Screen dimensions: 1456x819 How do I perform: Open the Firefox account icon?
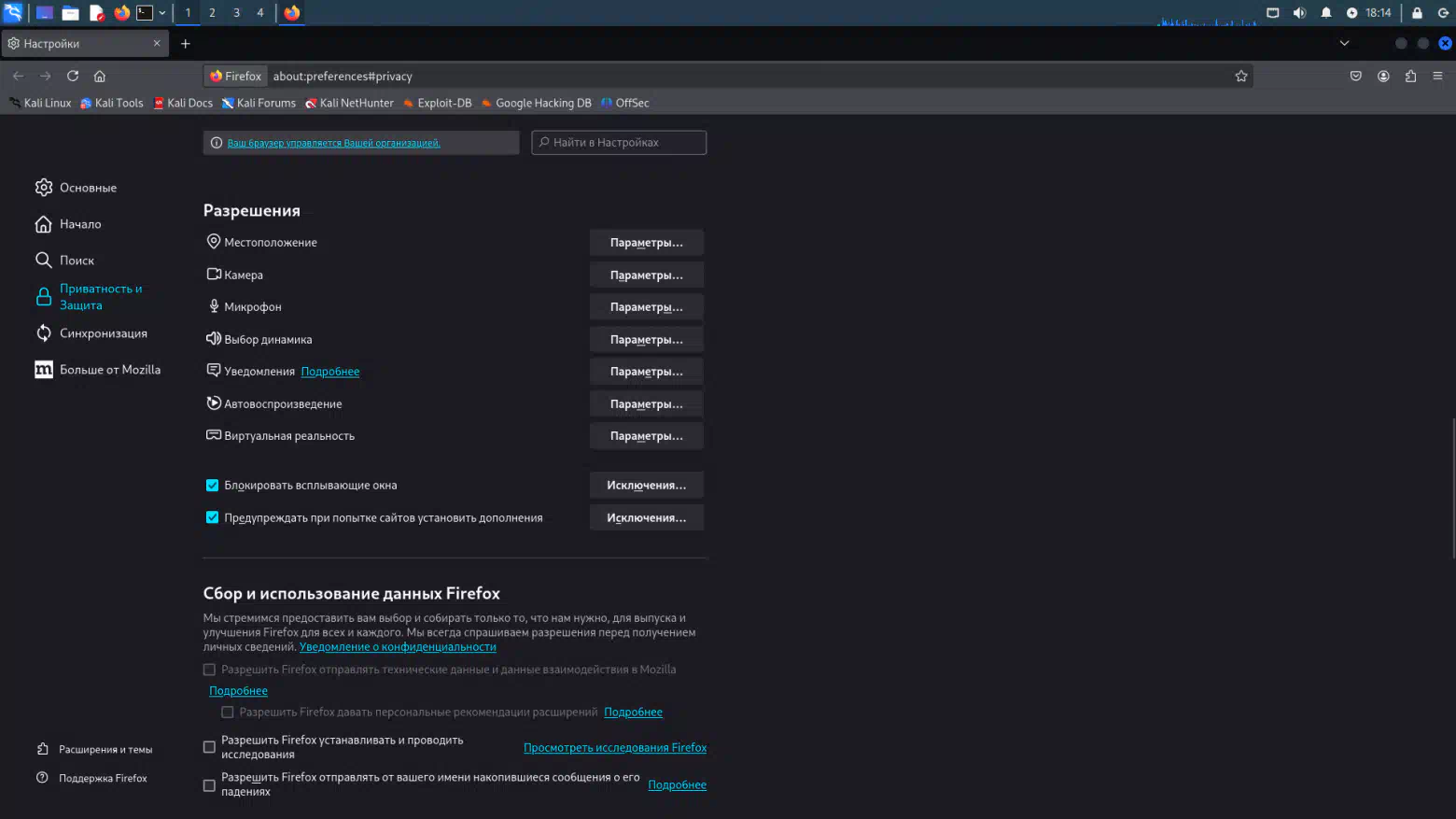1383,76
